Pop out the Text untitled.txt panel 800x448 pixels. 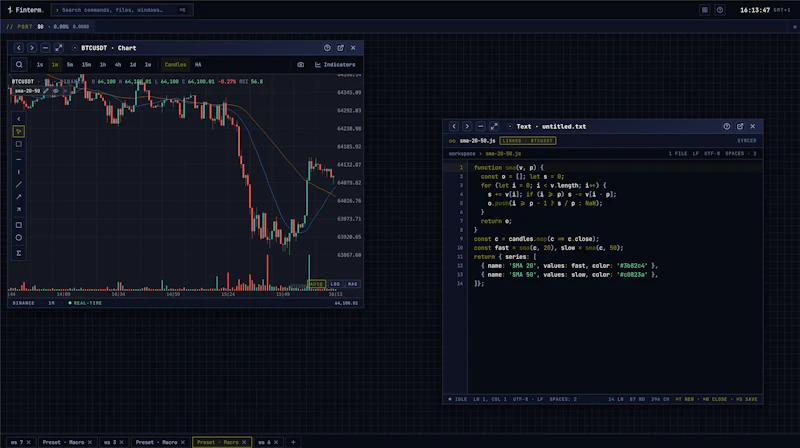point(740,127)
